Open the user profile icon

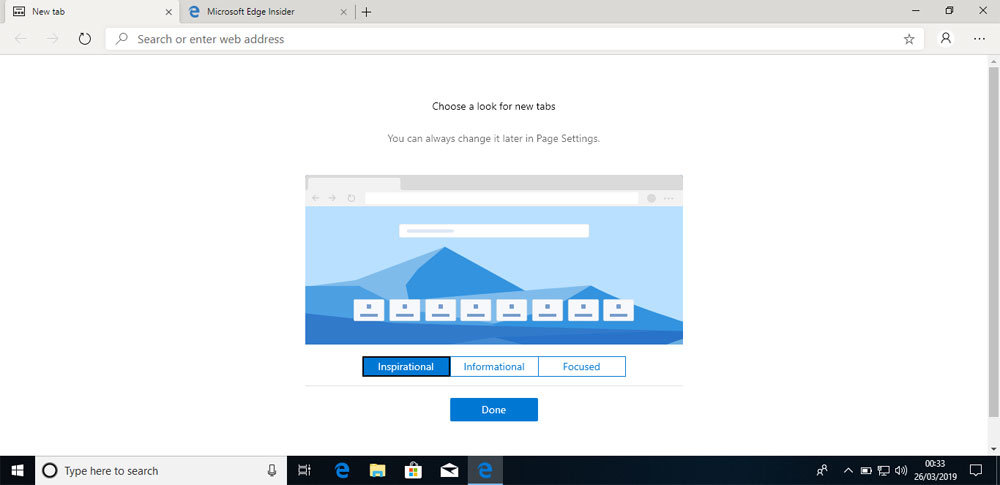[946, 39]
